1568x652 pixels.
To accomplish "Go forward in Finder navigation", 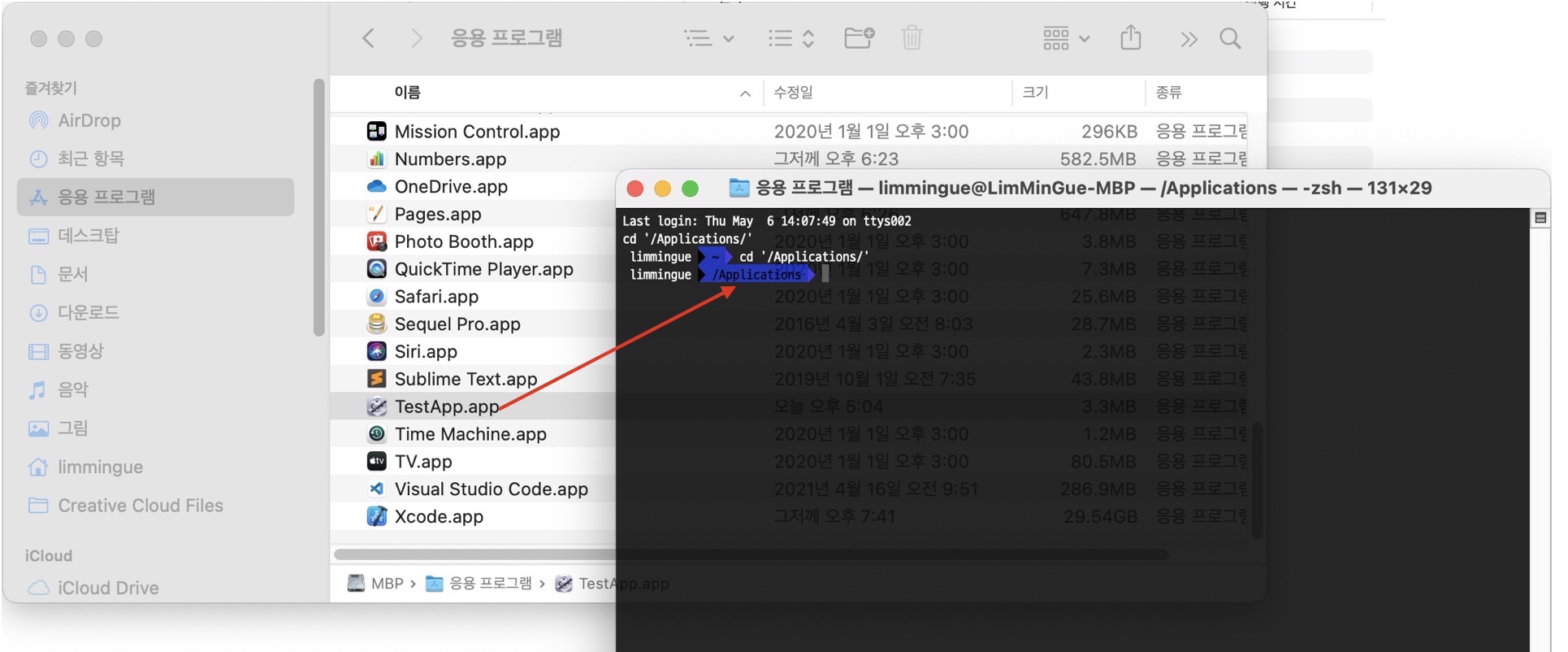I will (417, 38).
